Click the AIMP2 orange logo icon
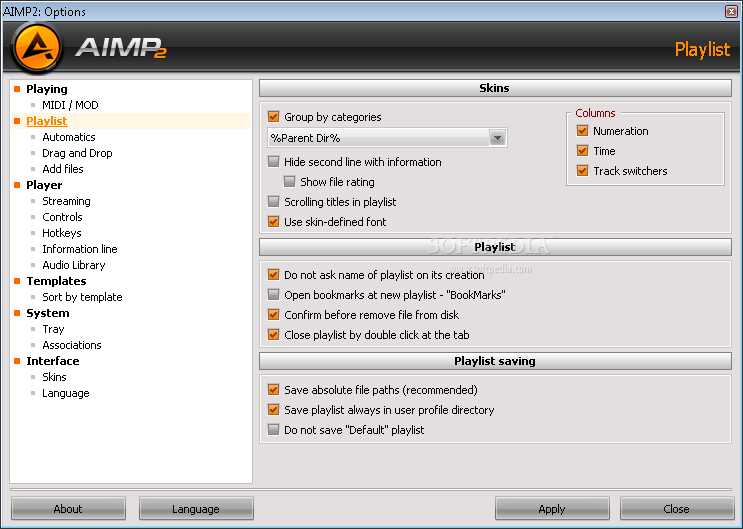 tap(37, 47)
